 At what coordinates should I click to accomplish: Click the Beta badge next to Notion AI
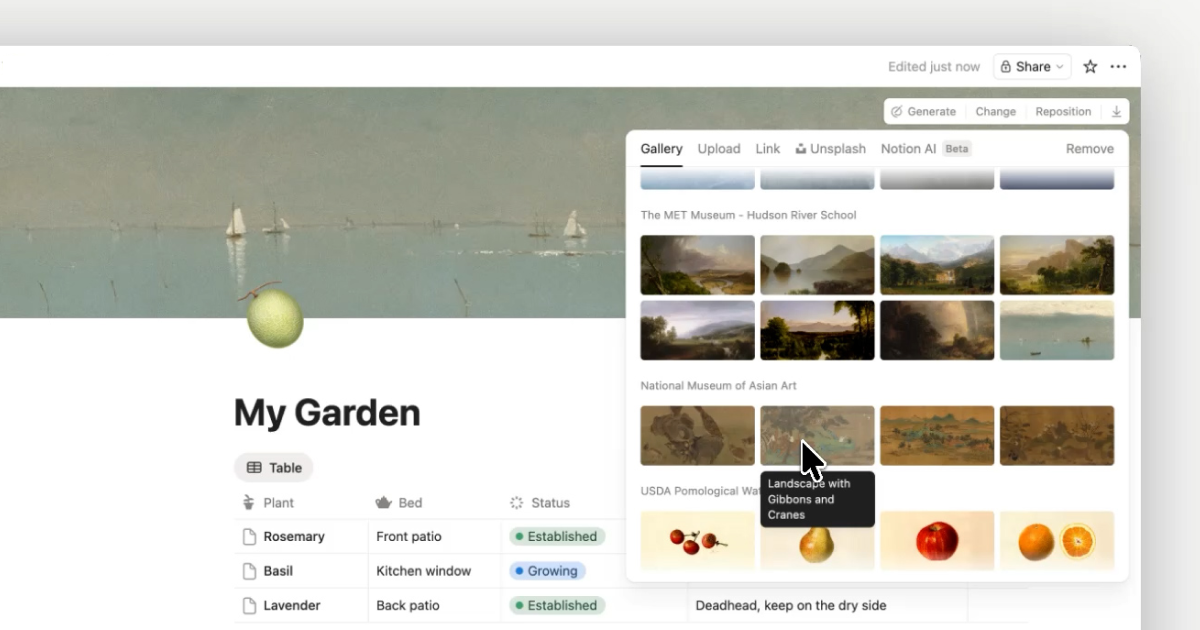pyautogui.click(x=957, y=149)
